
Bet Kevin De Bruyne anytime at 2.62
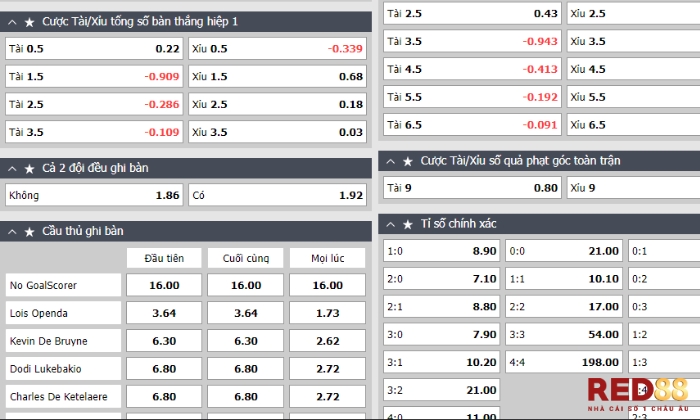[x=327, y=341]
